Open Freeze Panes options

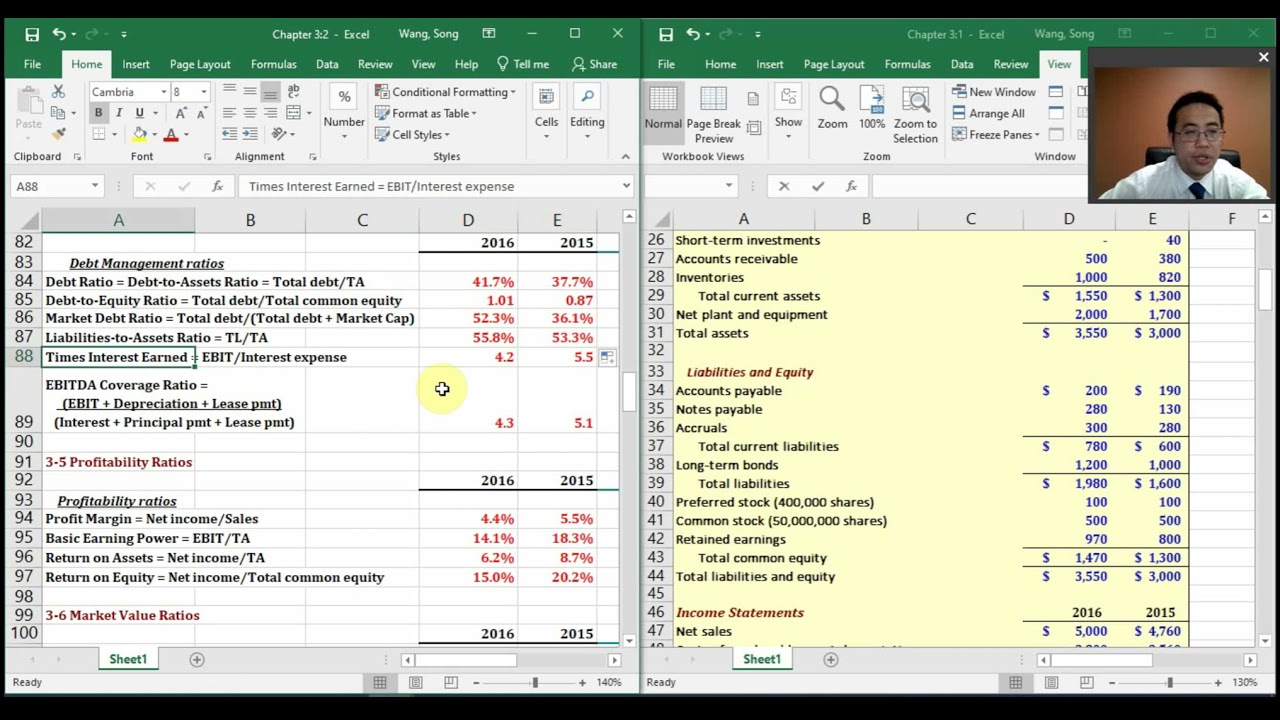pyautogui.click(x=996, y=135)
